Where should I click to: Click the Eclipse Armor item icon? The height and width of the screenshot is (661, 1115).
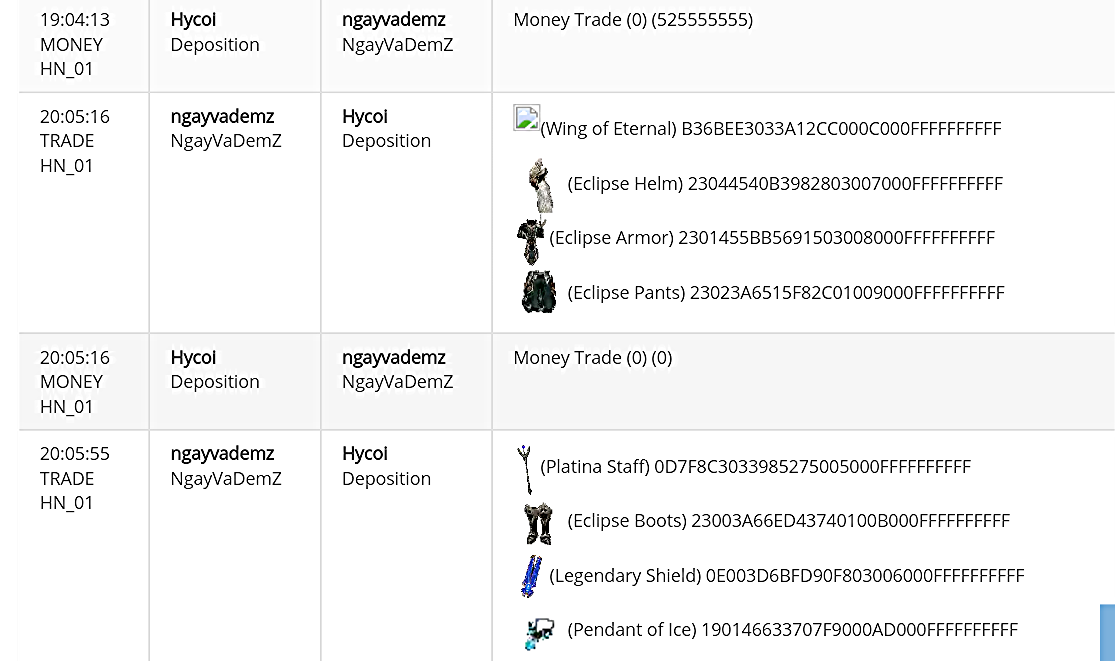pos(531,241)
